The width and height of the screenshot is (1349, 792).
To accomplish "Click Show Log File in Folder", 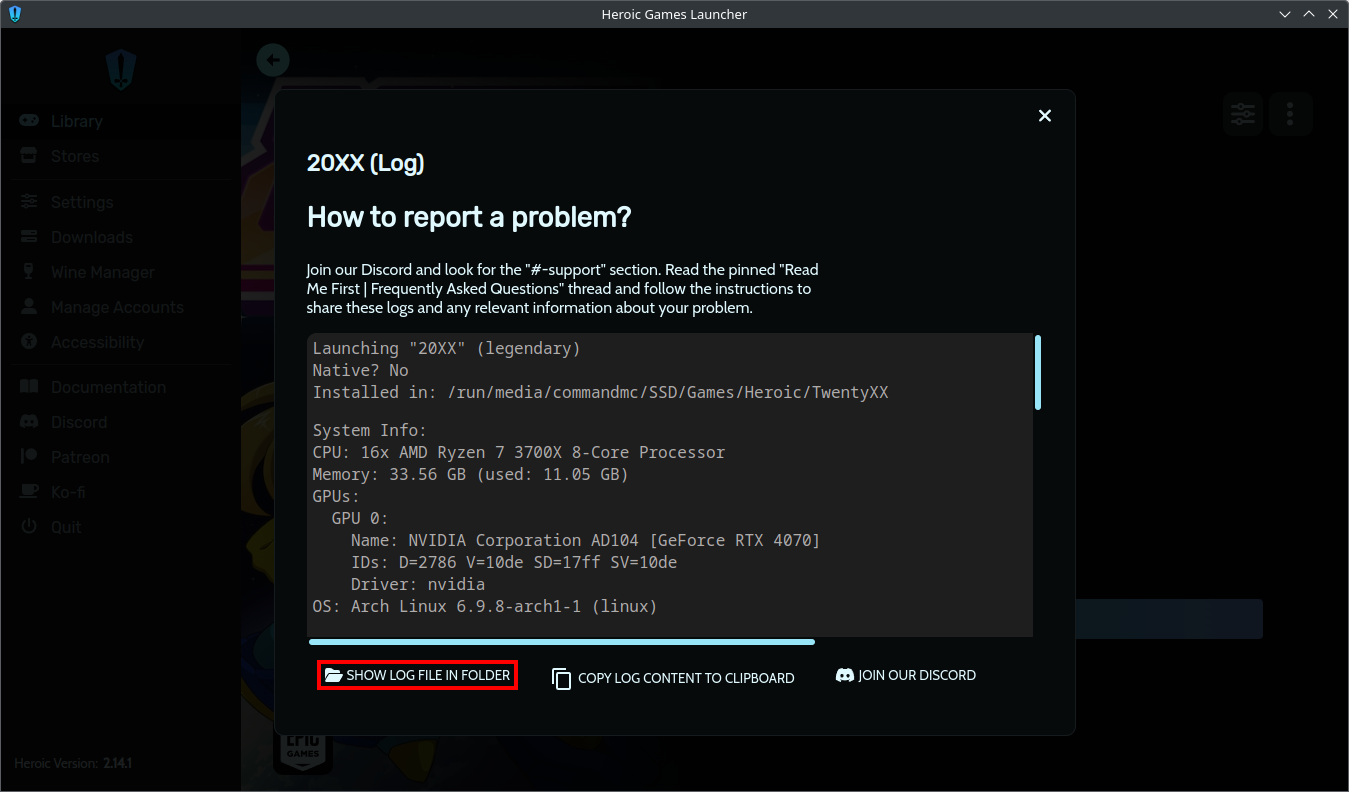I will tap(417, 676).
